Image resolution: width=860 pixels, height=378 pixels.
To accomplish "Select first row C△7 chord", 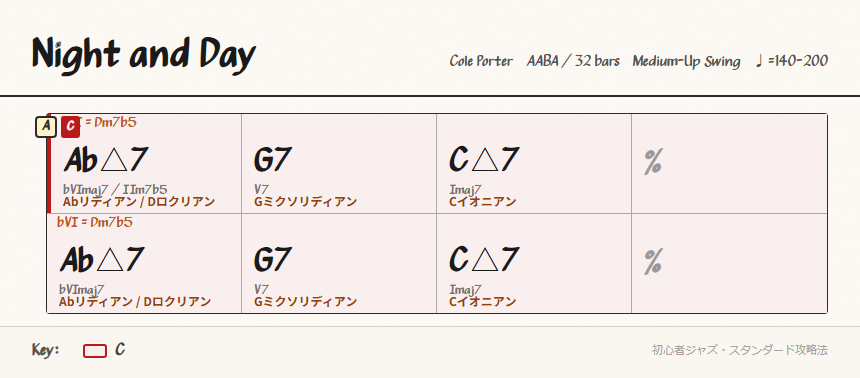I will [x=484, y=160].
